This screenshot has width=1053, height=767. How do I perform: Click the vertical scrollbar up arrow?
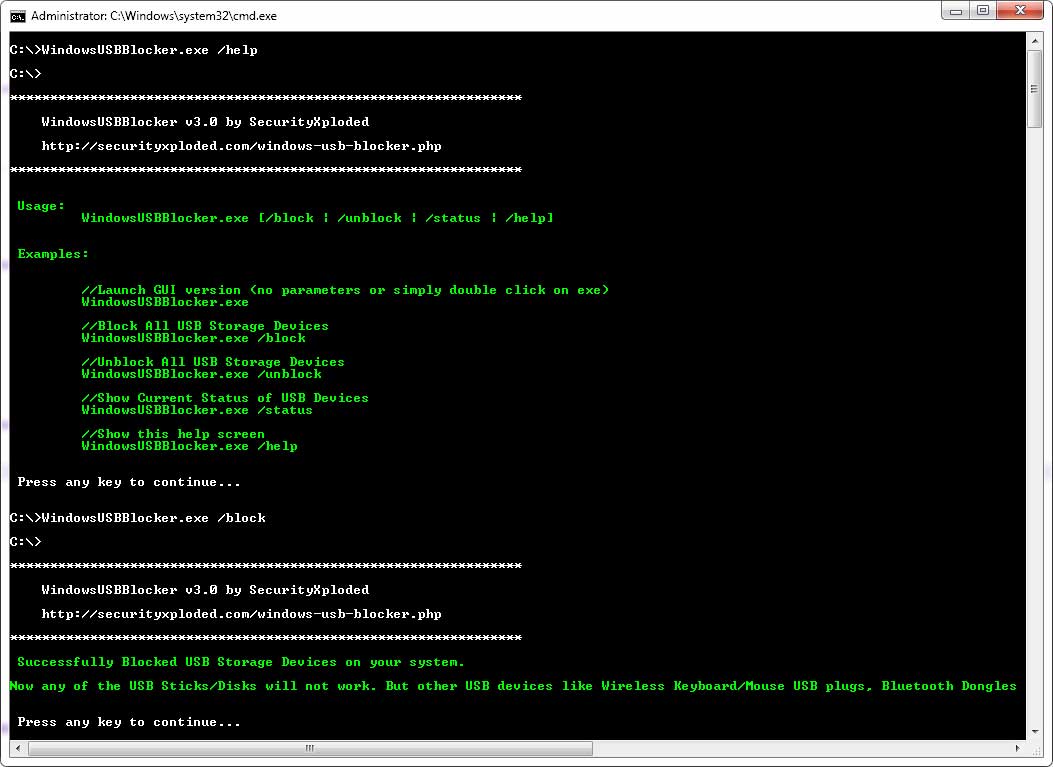1035,41
